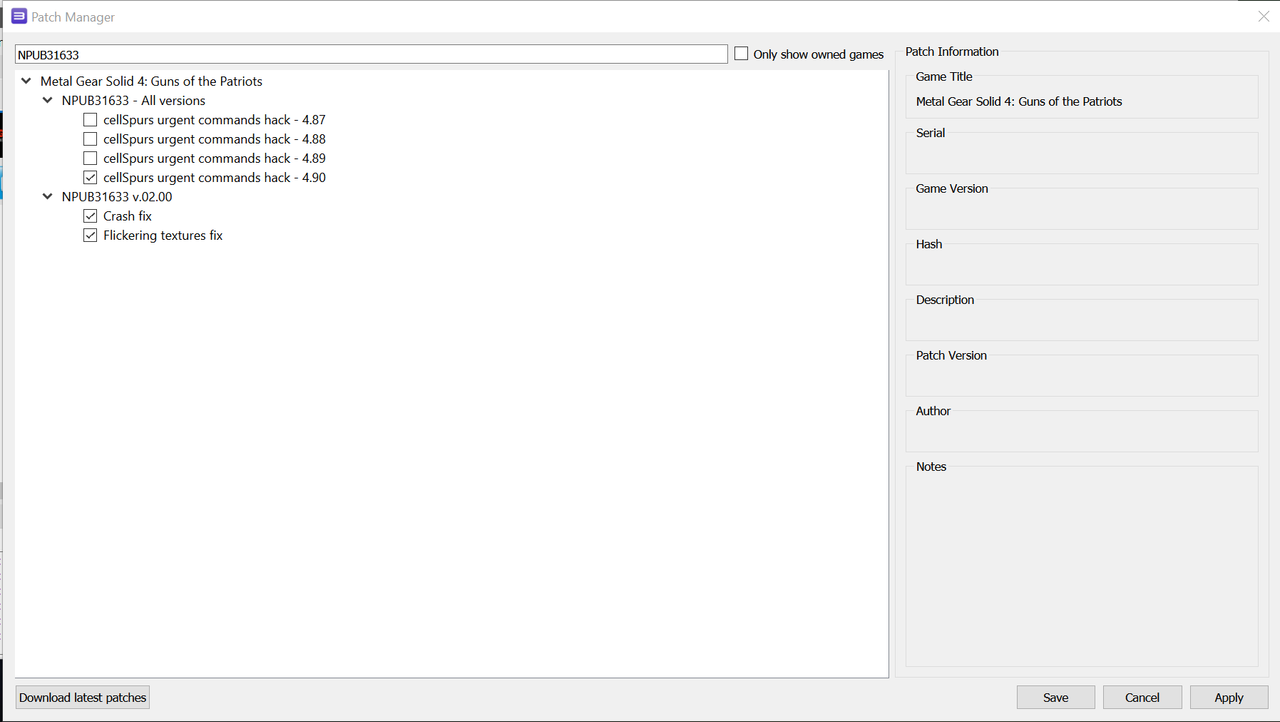Select the NPUB31633 v.02.00 row
This screenshot has height=722, width=1280.
(117, 197)
